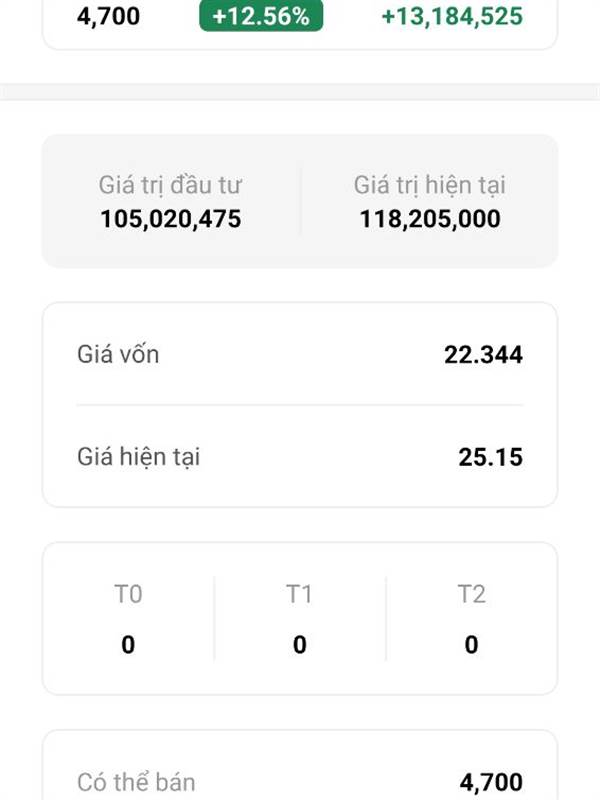This screenshot has height=800, width=600.
Task: Select the T1 column header
Action: 299,595
